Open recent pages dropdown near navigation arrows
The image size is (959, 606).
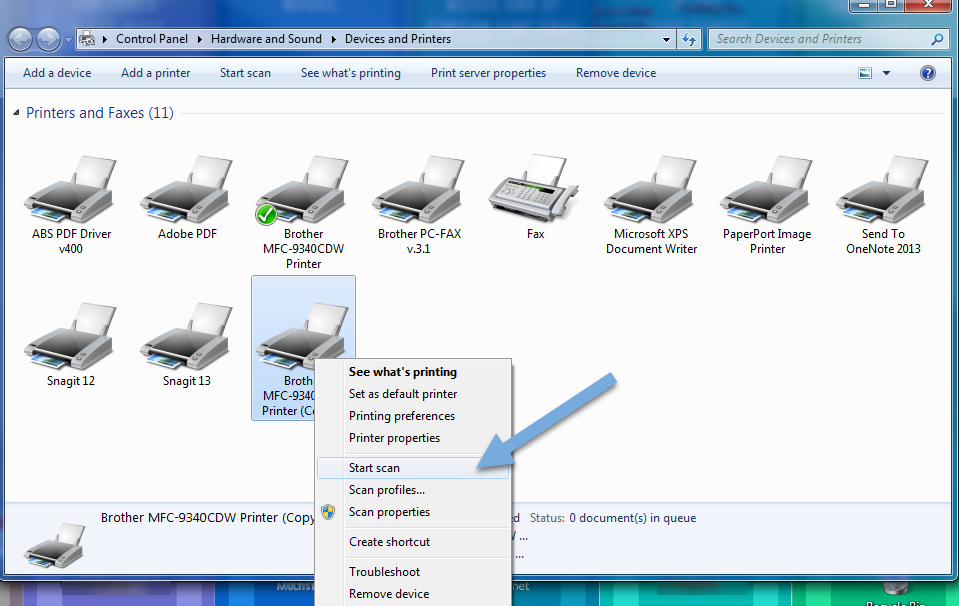[68, 40]
